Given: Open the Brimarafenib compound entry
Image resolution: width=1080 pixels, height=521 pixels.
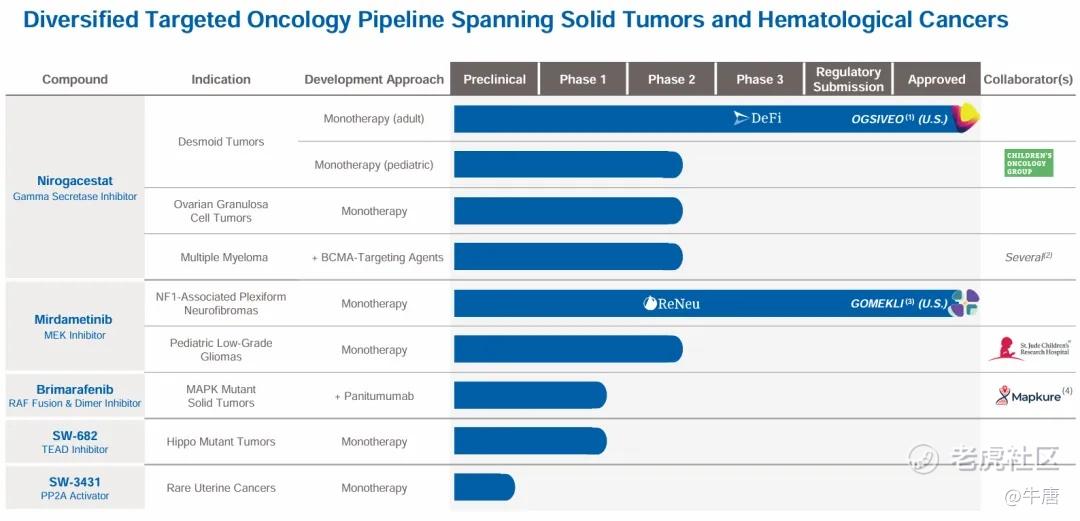Looking at the screenshot, I should point(75,389).
